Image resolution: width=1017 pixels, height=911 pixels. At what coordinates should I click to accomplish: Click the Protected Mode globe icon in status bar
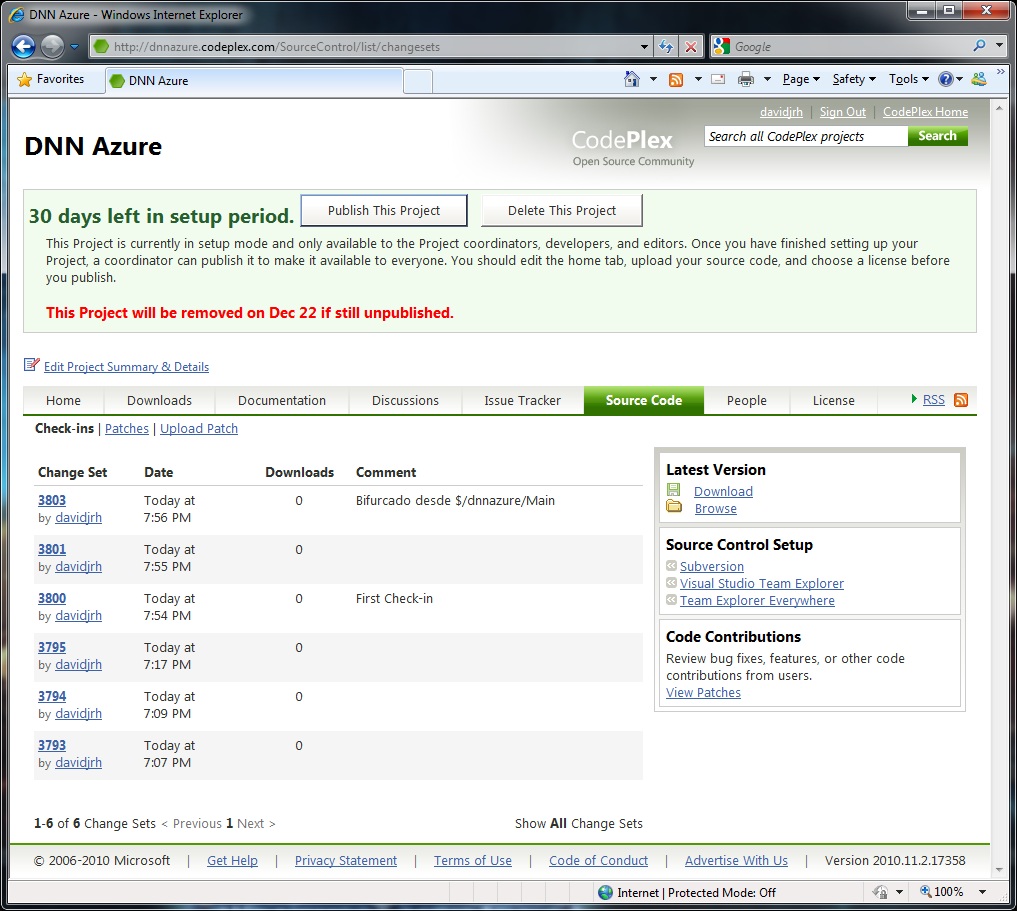[605, 892]
